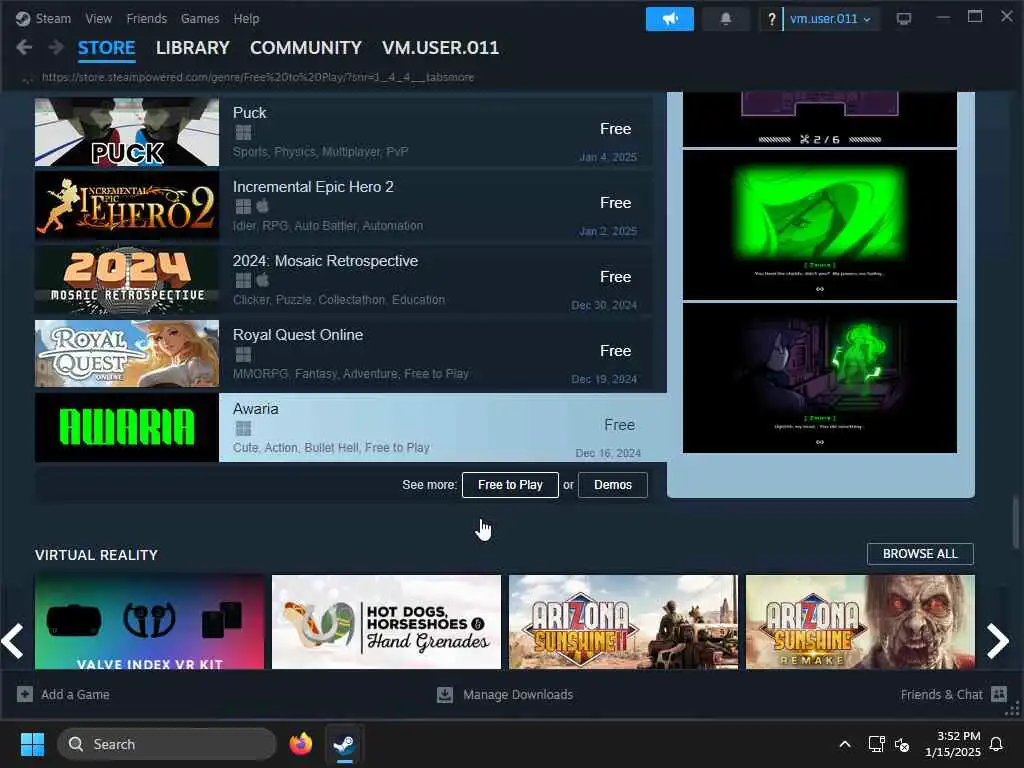This screenshot has width=1024, height=768.
Task: Click the Windows icon under Awaria
Action: [243, 428]
